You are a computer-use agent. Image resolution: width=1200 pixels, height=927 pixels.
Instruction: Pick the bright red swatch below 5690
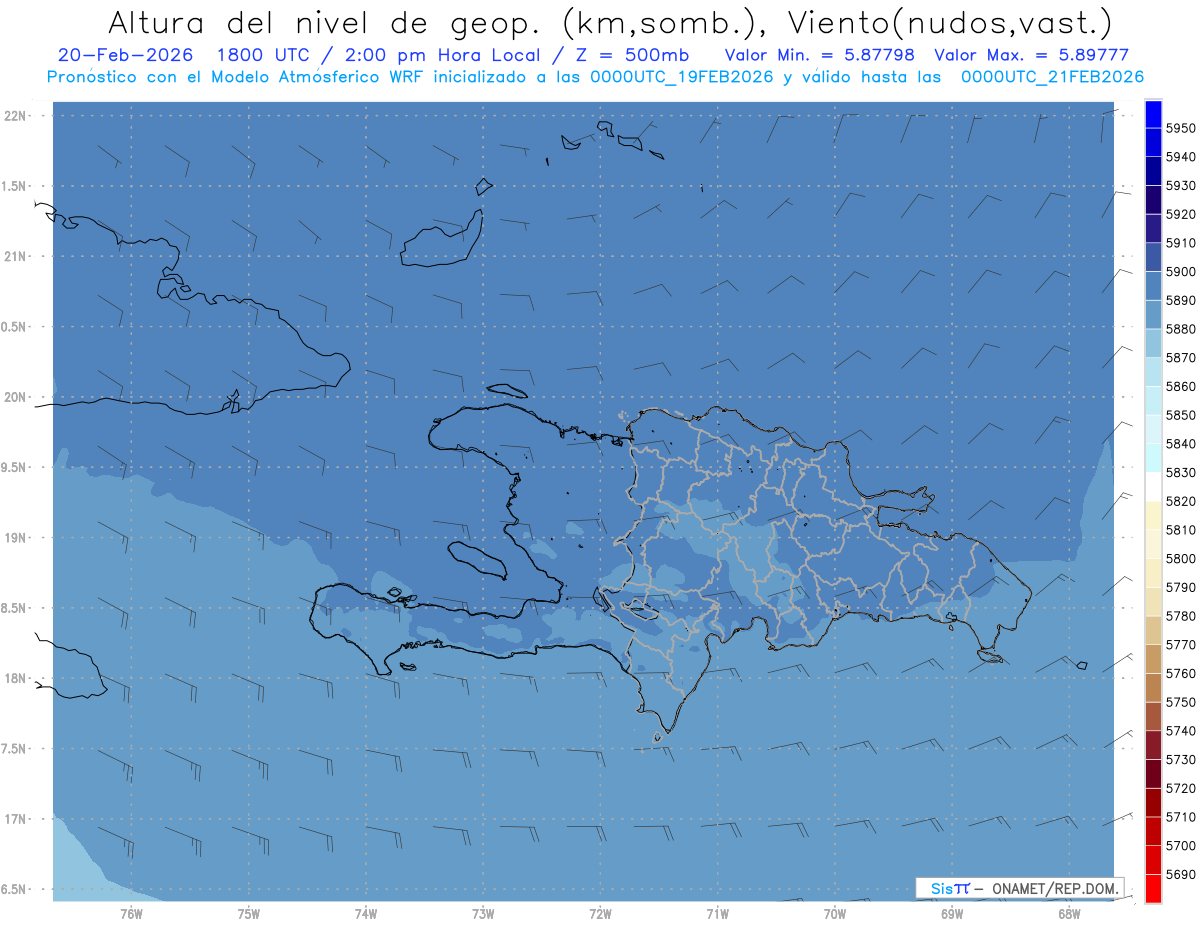tap(1152, 888)
